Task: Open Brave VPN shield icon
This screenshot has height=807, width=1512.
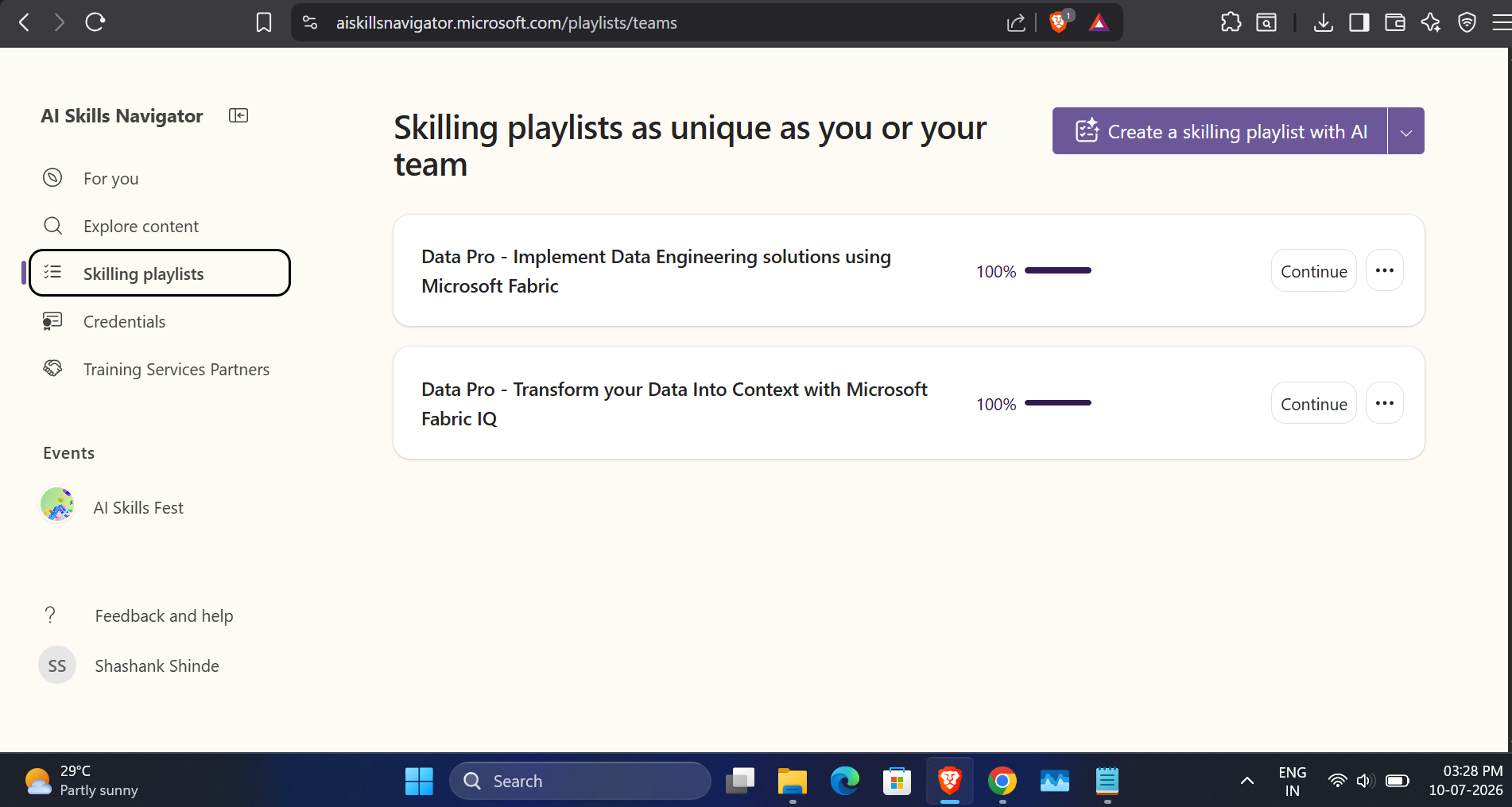Action: 1467,22
